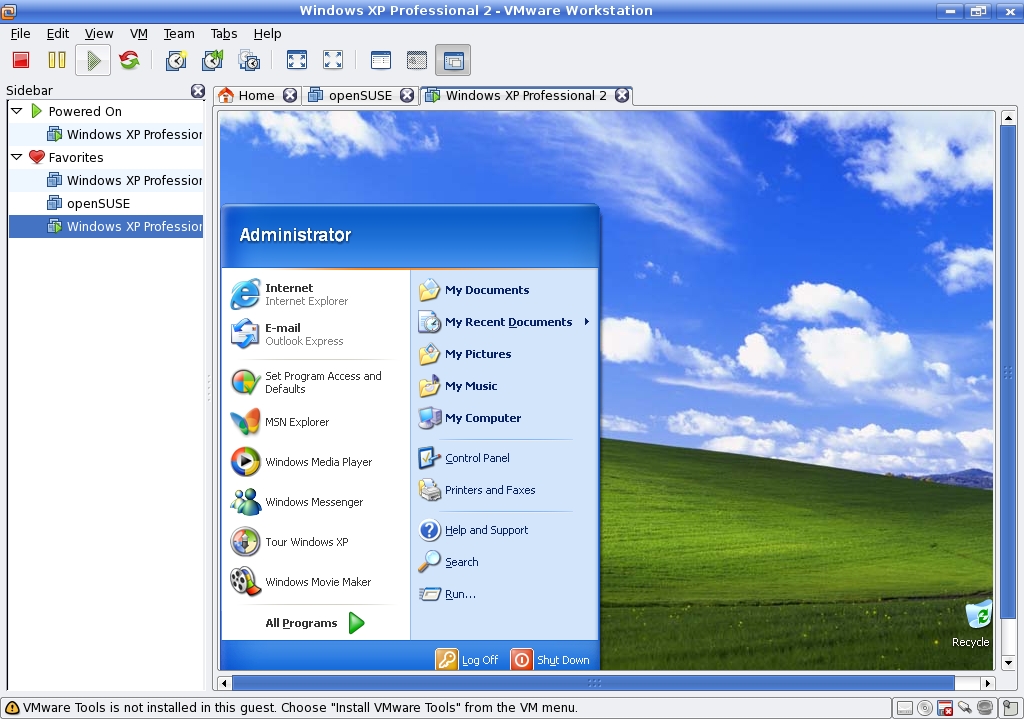1024x719 pixels.
Task: Open Internet Explorer from the Start menu
Action: click(290, 294)
